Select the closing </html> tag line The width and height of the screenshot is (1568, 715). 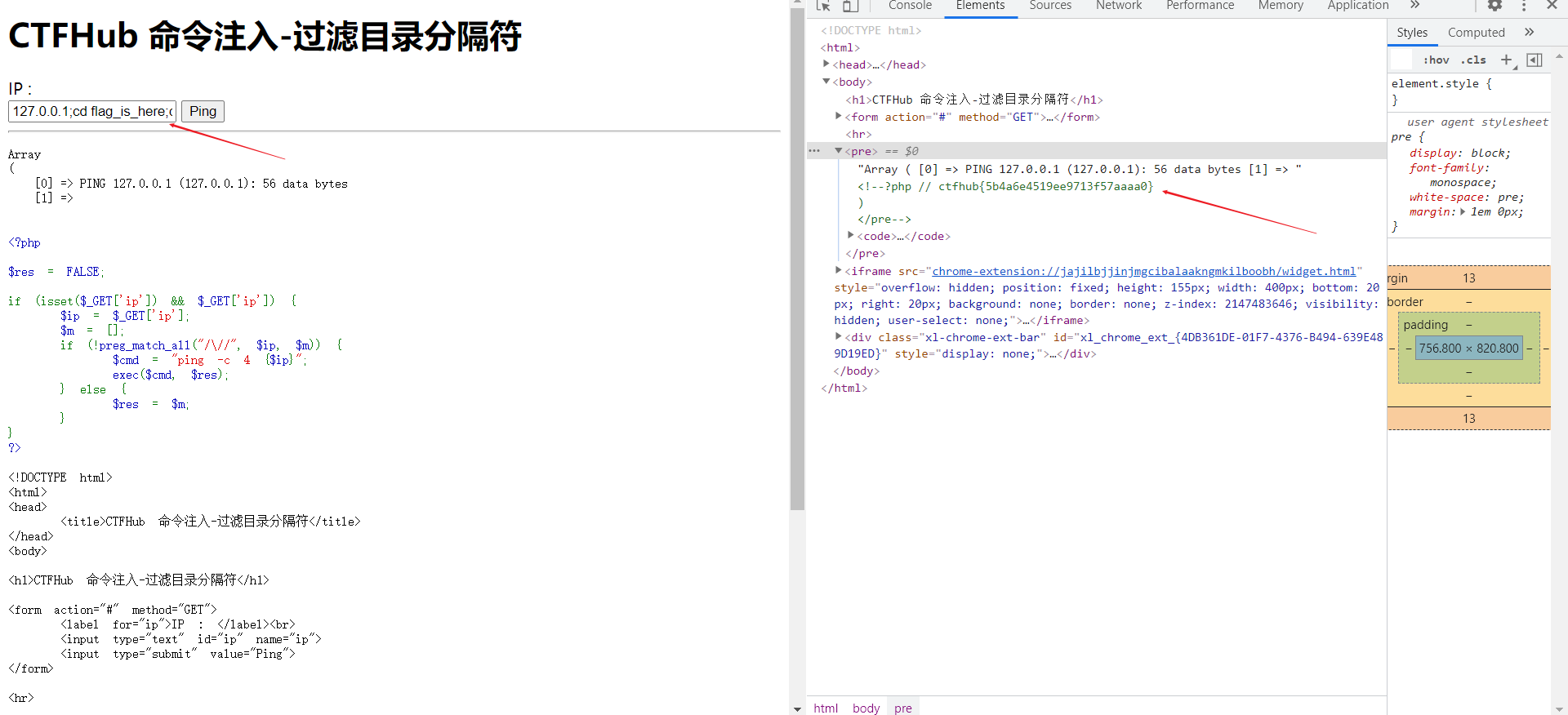(844, 388)
